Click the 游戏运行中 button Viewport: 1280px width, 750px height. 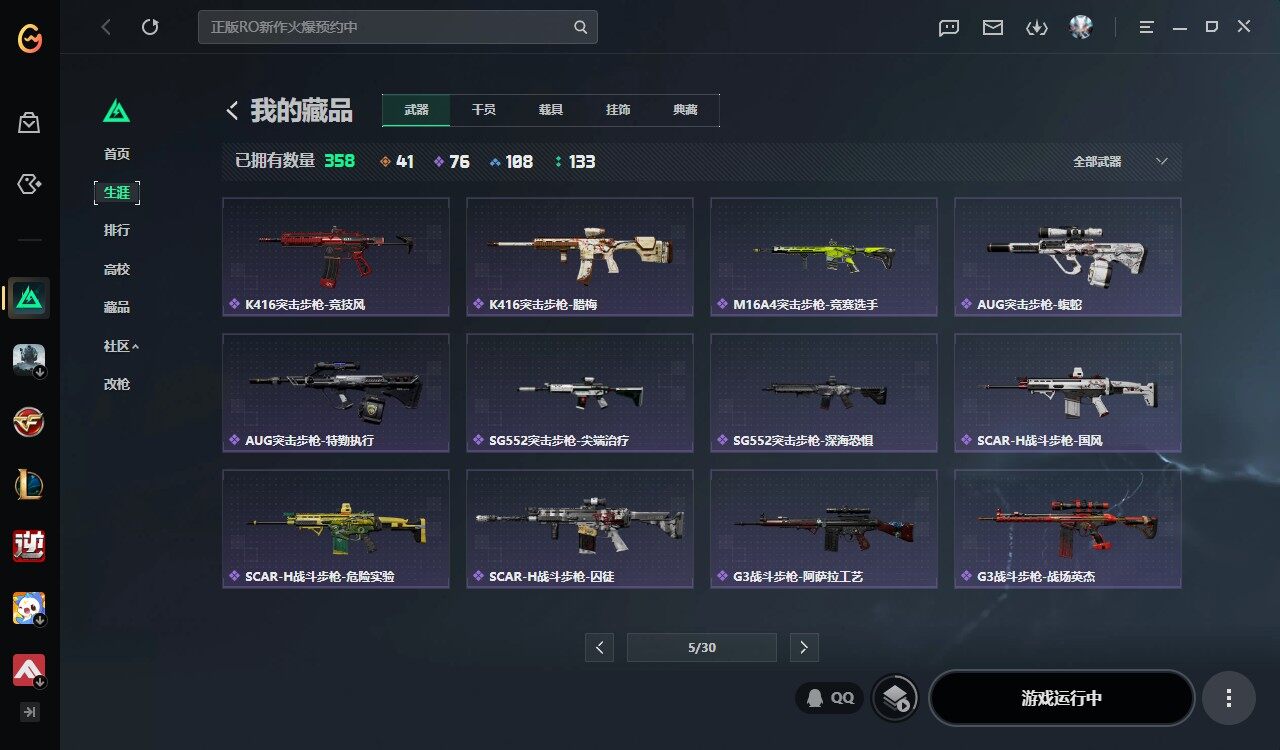[x=1062, y=698]
